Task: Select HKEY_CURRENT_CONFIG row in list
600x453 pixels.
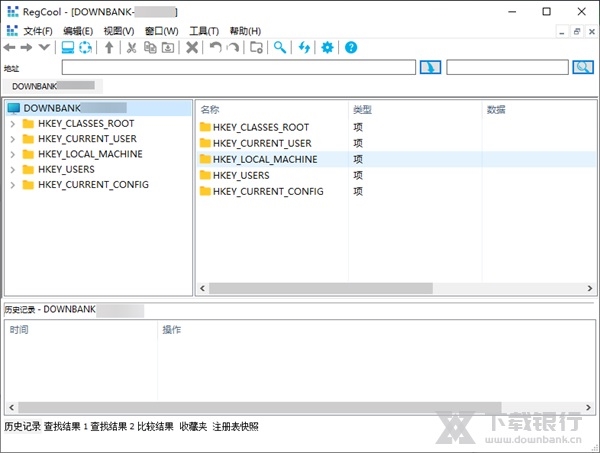Action: click(396, 191)
